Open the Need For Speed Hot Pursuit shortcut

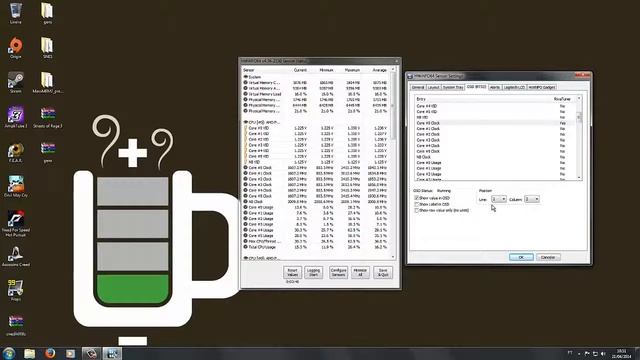[16, 222]
